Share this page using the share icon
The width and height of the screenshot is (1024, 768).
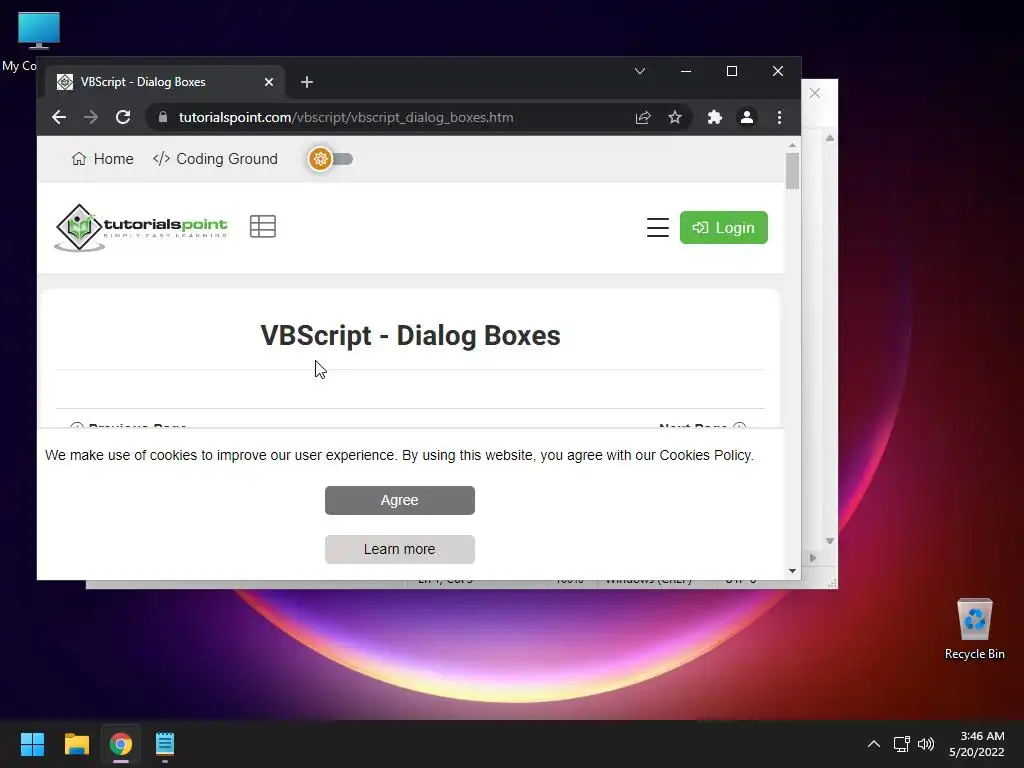[x=643, y=118]
